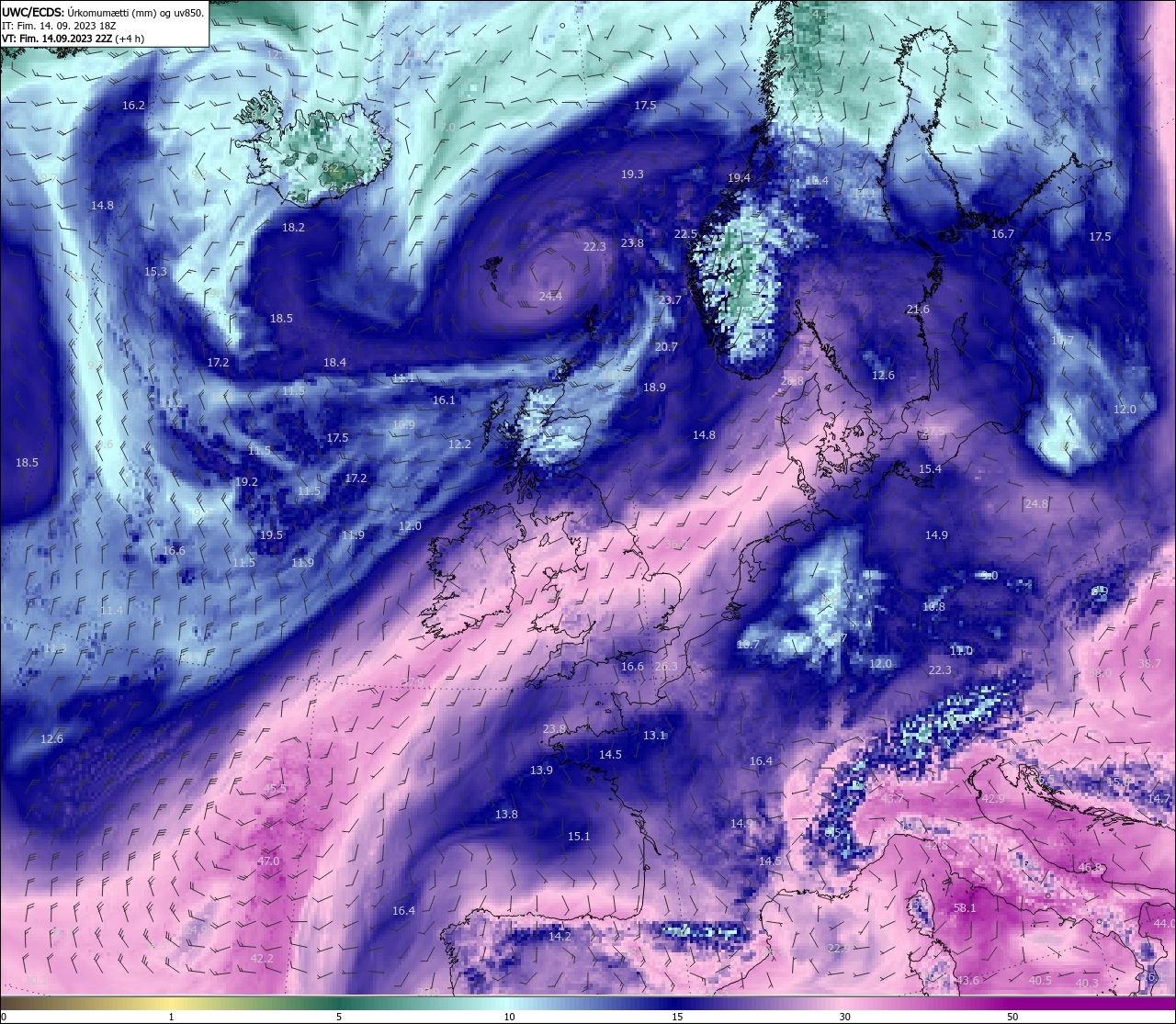The width and height of the screenshot is (1176, 1024).
Task: Click the color scale label '1'
Action: (172, 1017)
